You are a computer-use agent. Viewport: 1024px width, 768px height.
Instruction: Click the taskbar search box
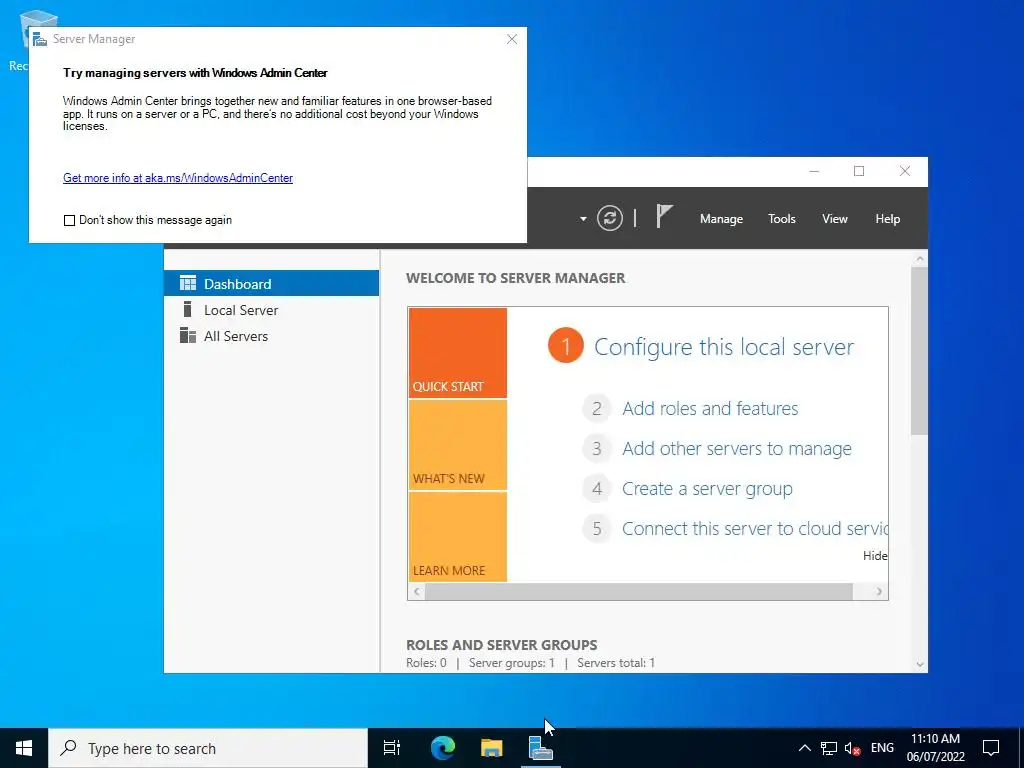(x=208, y=748)
